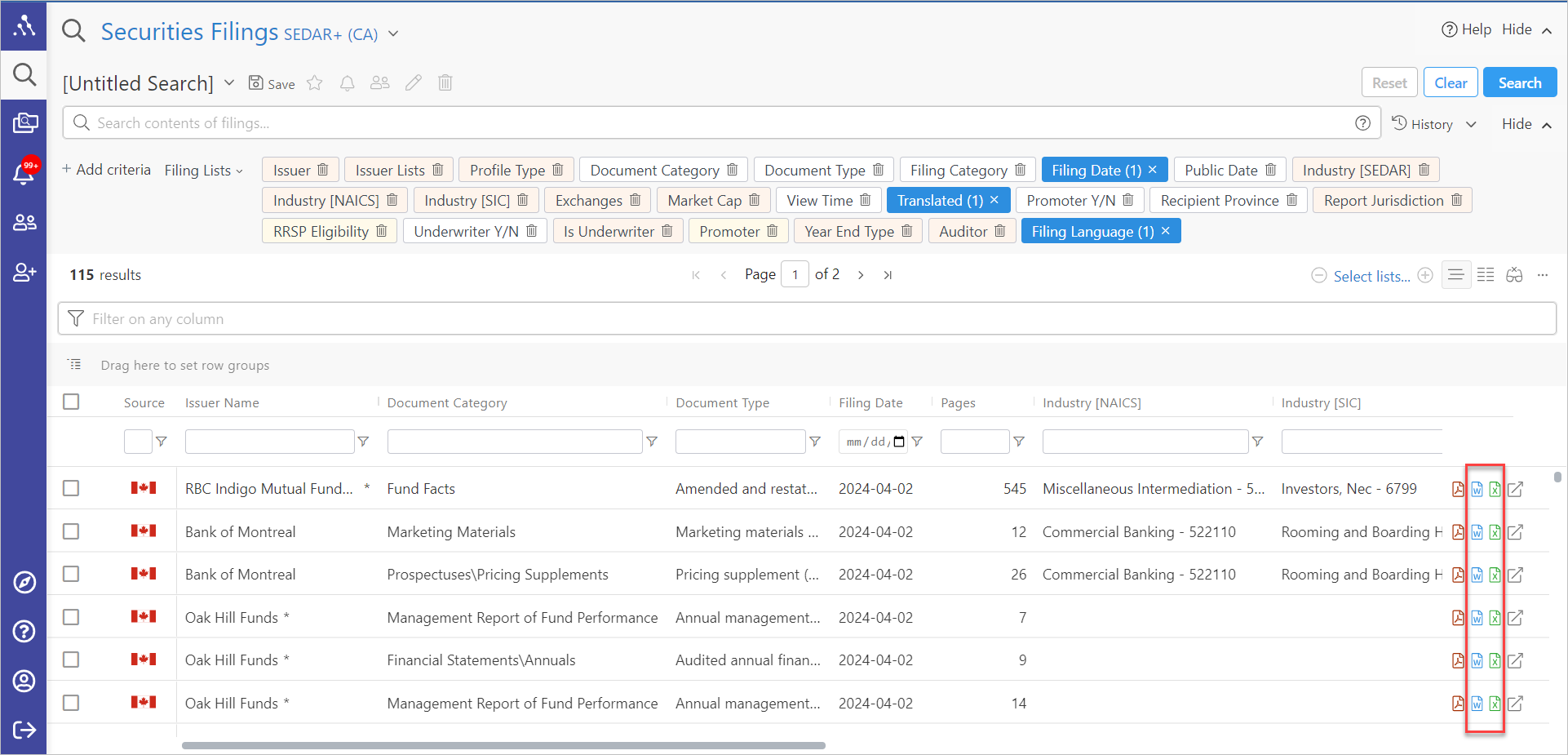Open the library icon in left sidebar

click(24, 123)
